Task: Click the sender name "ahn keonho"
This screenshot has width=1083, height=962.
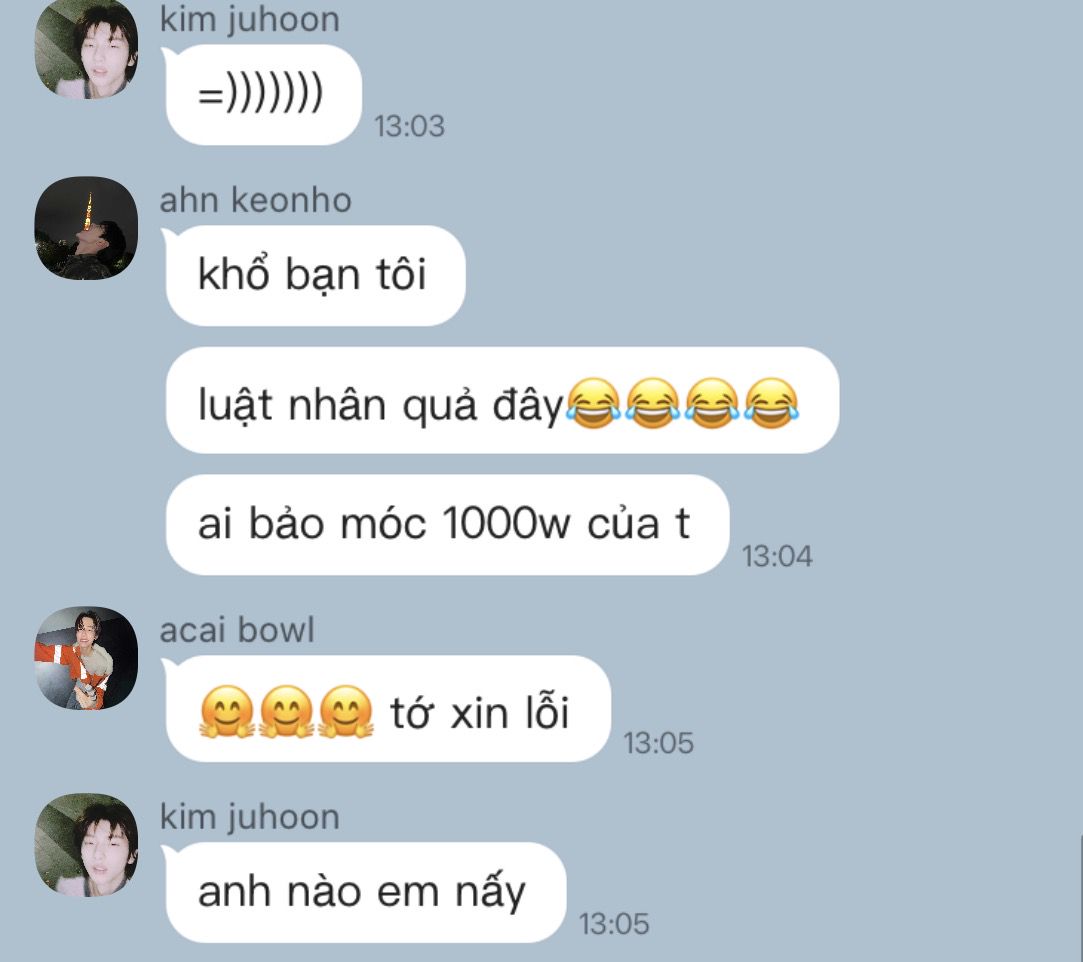Action: click(256, 200)
